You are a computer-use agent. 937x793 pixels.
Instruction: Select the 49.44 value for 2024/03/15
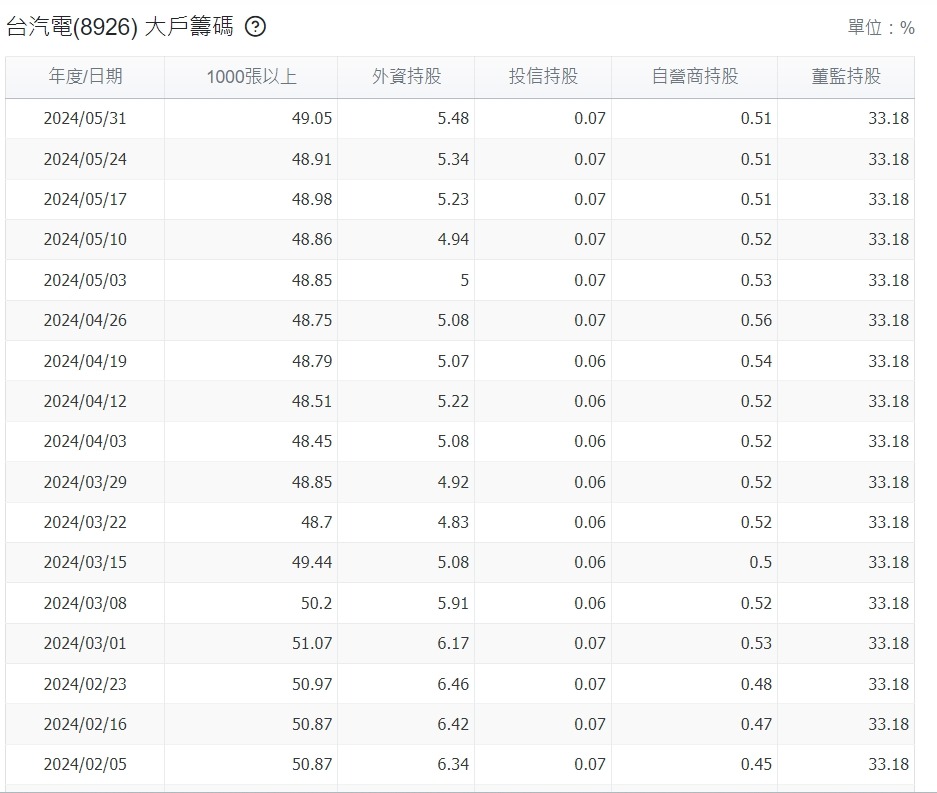click(311, 562)
